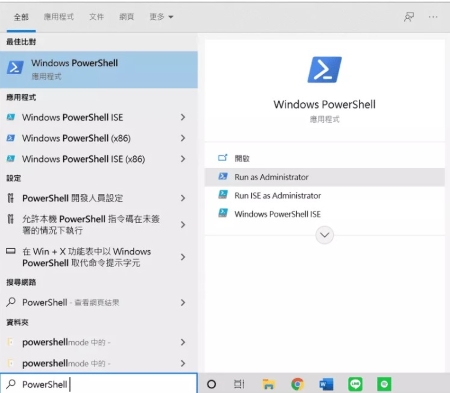Click the search magnifier icon in the search box

(x=11, y=384)
